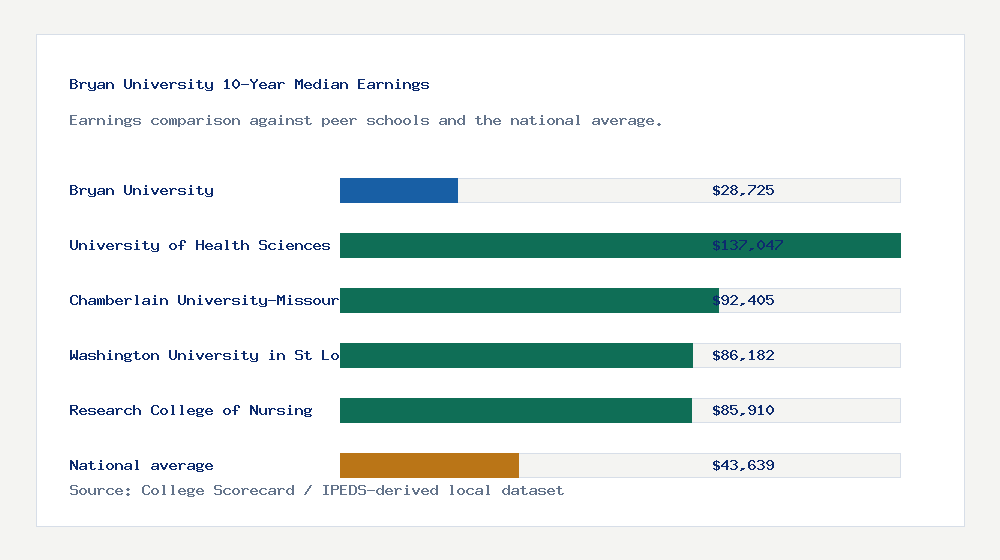Click the orange National average bar
The height and width of the screenshot is (560, 1000).
[429, 466]
